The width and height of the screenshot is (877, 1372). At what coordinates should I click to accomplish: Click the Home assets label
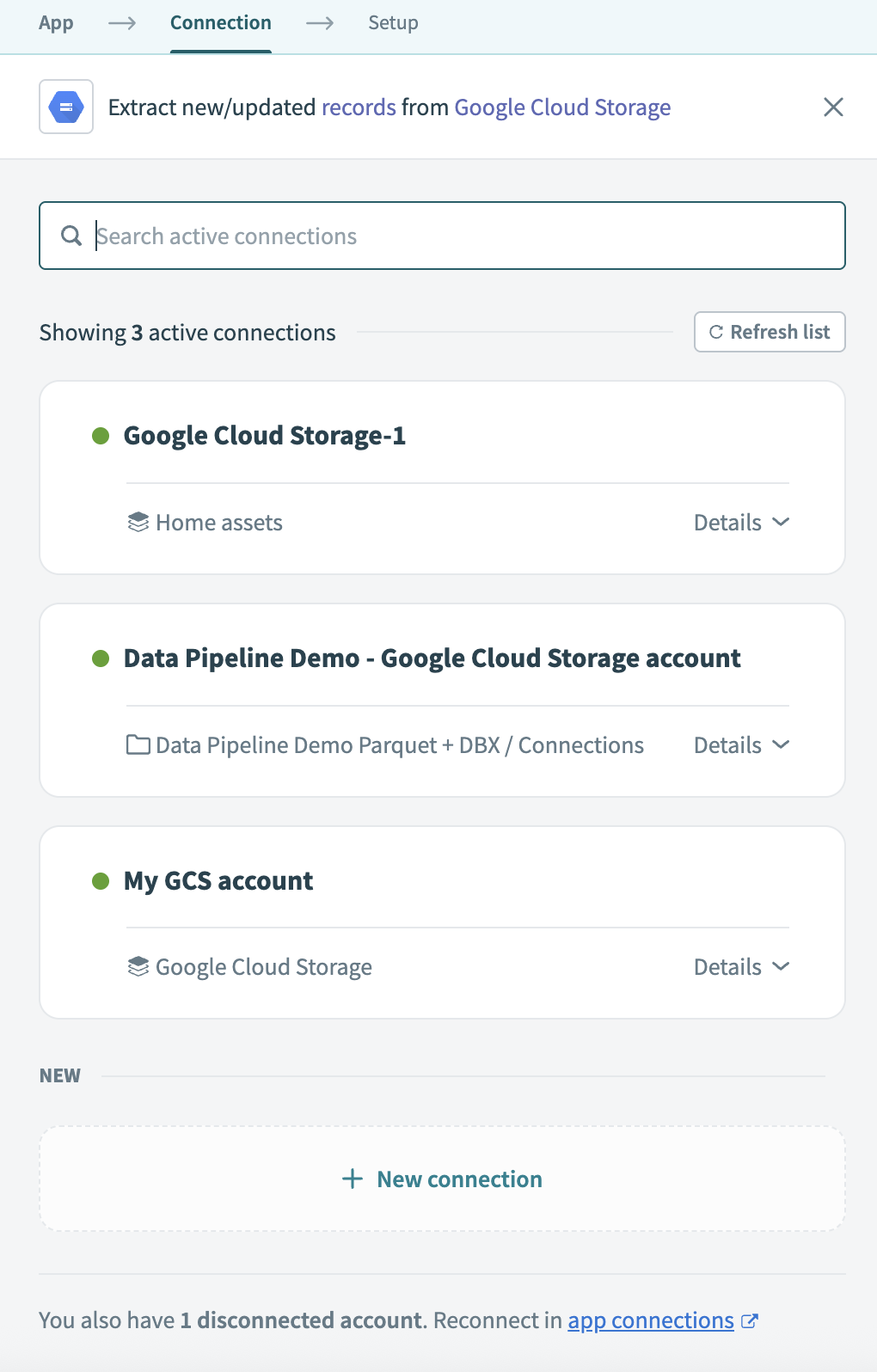tap(219, 523)
